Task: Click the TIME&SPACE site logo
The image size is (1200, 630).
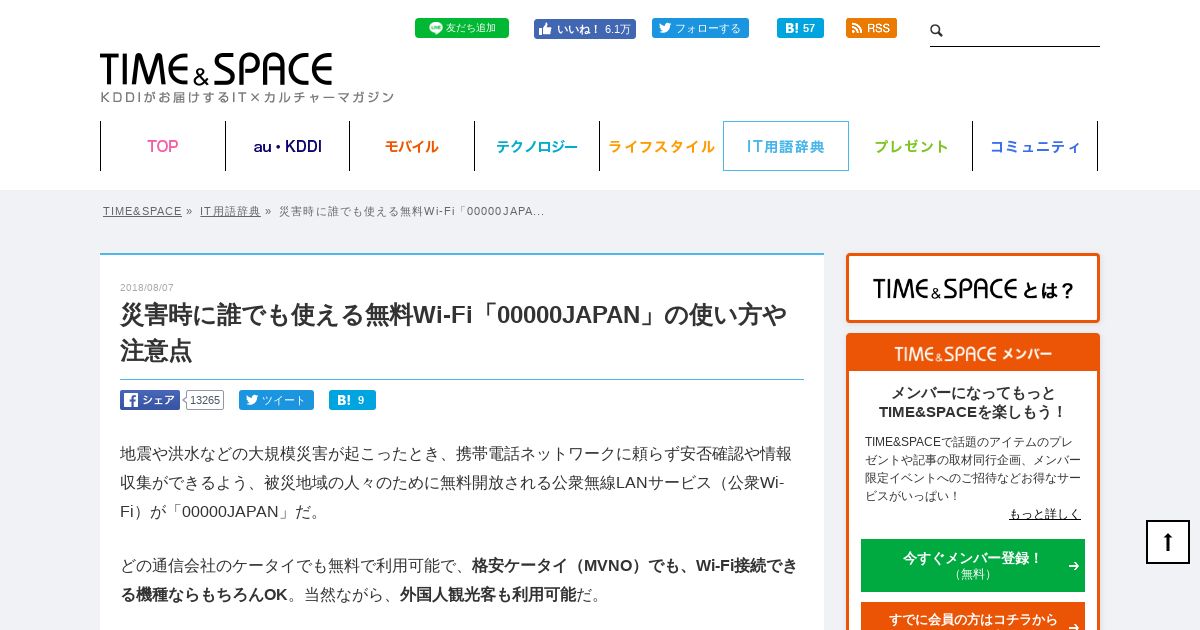Action: click(x=216, y=70)
